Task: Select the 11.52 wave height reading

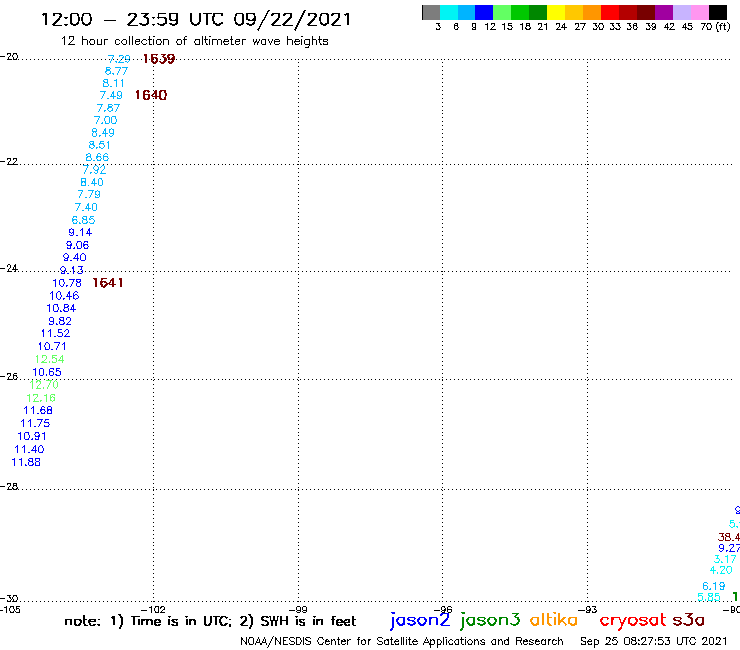Action: pos(55,333)
